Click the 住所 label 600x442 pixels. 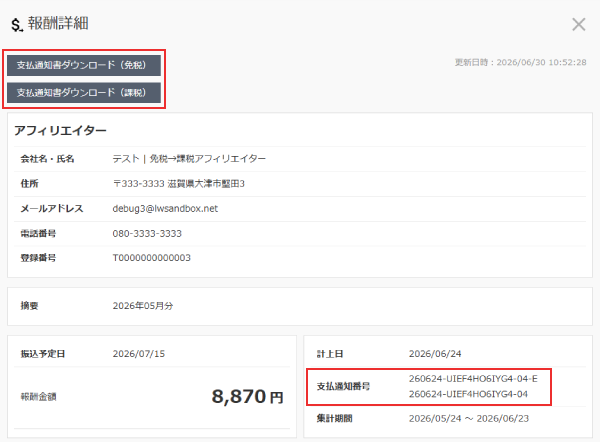[29, 184]
